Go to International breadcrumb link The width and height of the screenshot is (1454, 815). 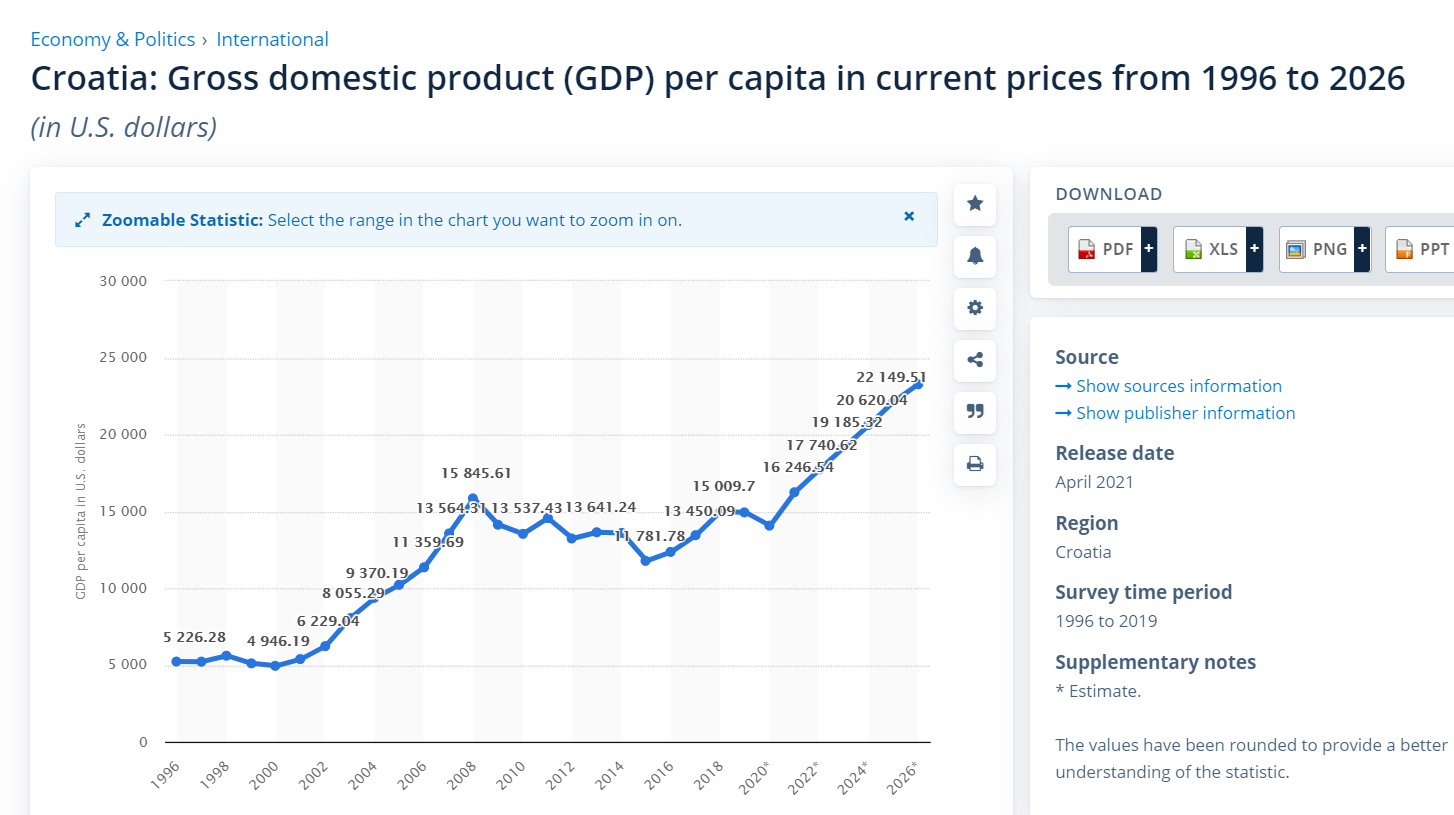pyautogui.click(x=272, y=40)
